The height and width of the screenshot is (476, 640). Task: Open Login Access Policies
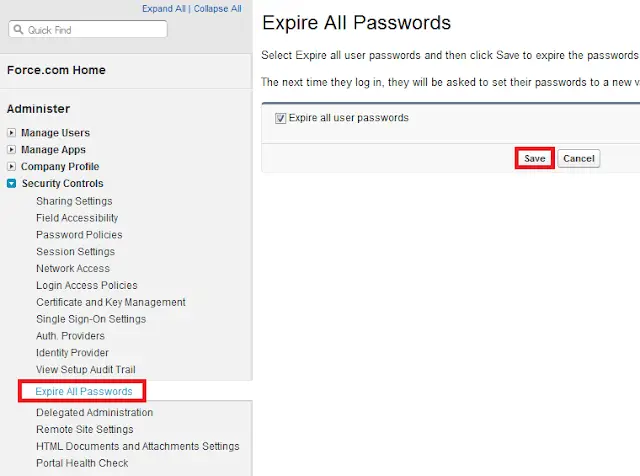pos(87,285)
